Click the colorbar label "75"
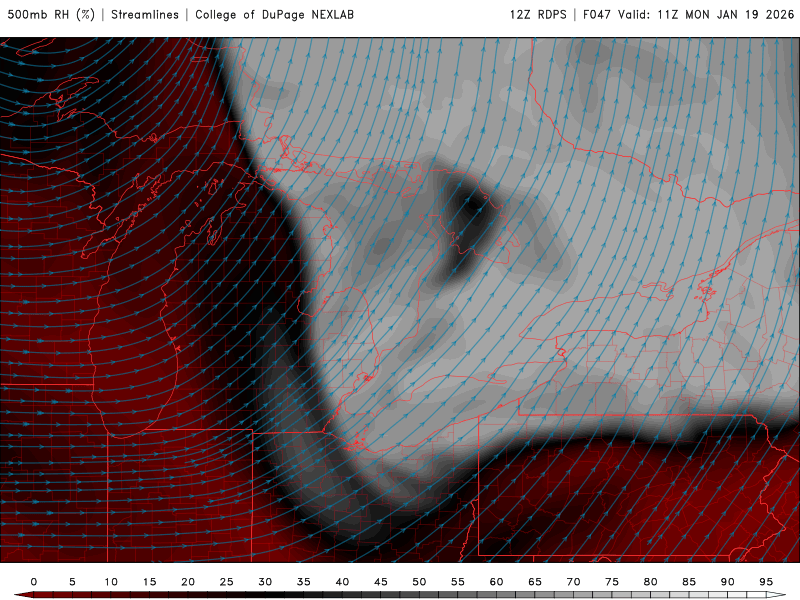Image resolution: width=800 pixels, height=600 pixels. (612, 582)
